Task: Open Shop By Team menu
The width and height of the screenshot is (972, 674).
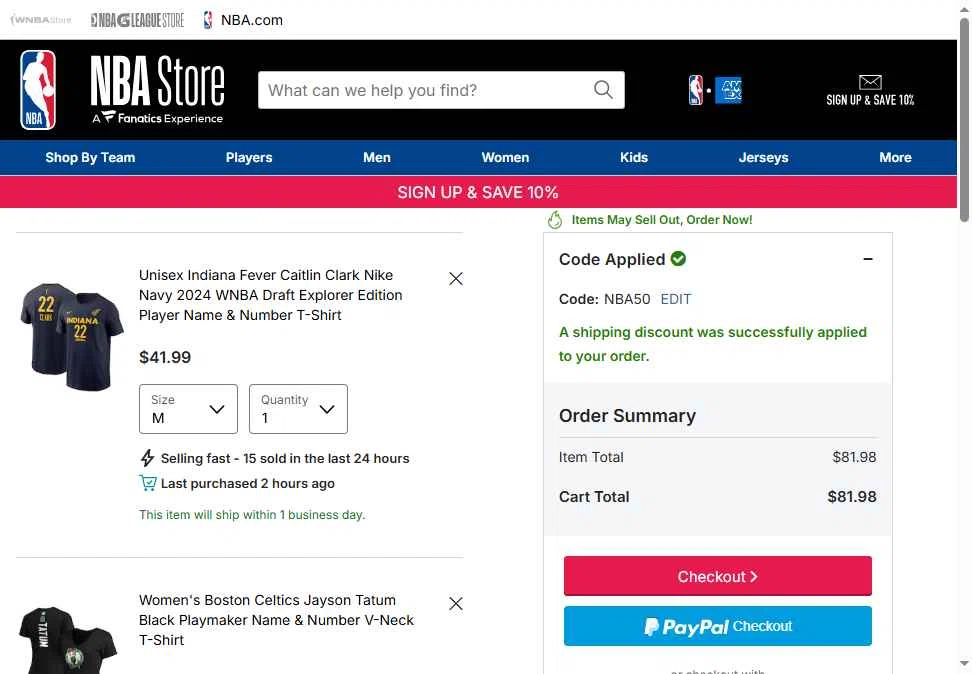Action: 90,157
